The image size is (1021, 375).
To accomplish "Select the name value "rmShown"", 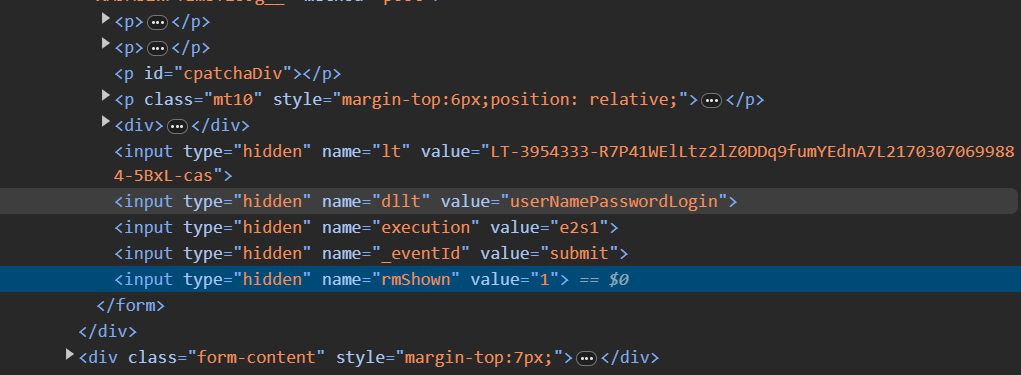I will 415,279.
